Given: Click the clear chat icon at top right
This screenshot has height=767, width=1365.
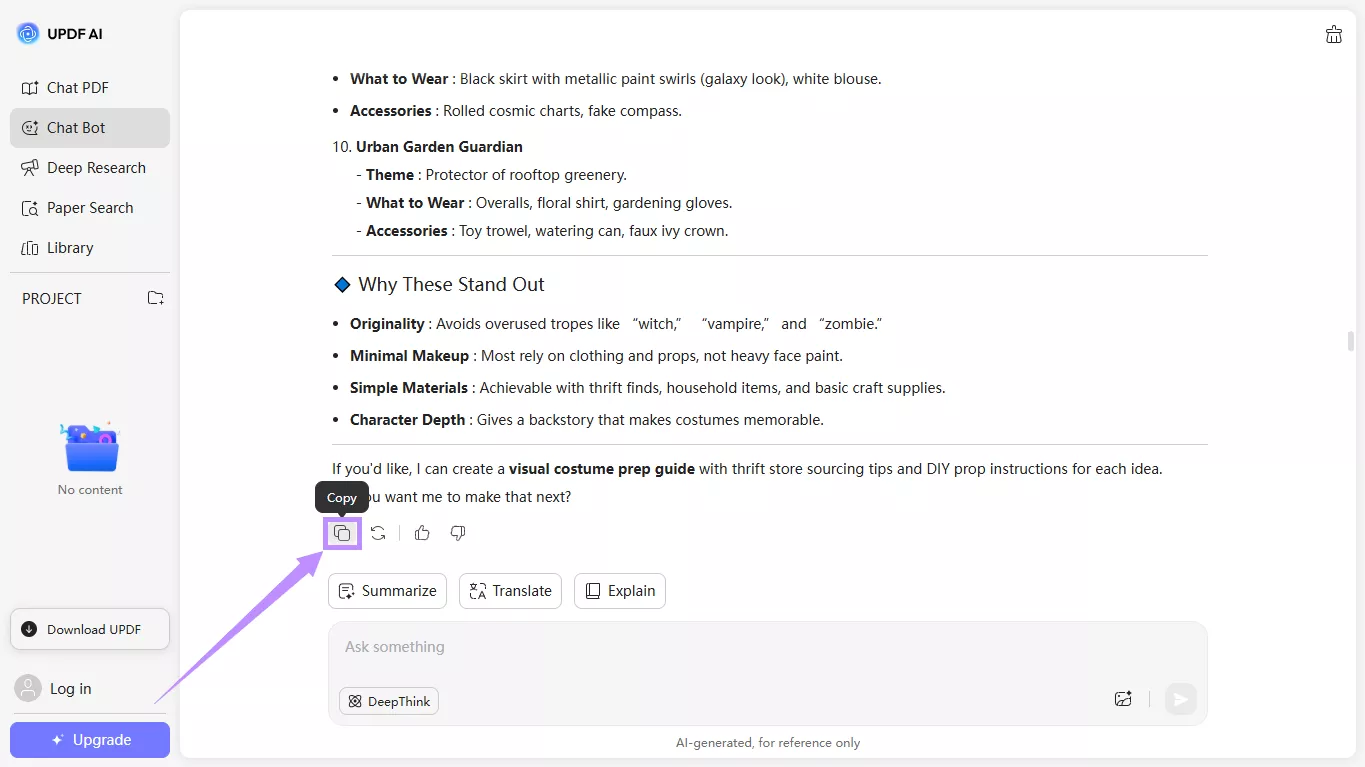Looking at the screenshot, I should click(1333, 35).
